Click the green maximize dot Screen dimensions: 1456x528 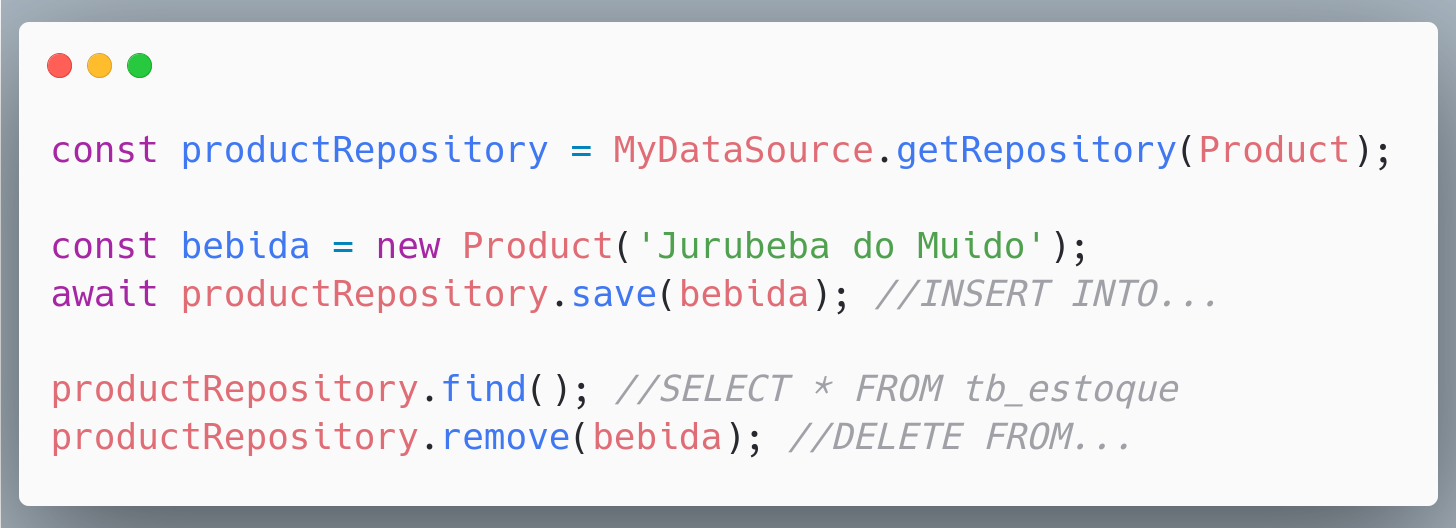pos(140,66)
